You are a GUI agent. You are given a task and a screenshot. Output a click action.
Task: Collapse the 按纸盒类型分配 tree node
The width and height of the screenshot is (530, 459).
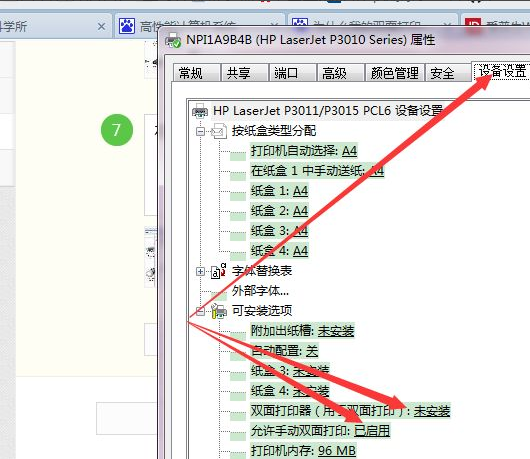[x=200, y=131]
